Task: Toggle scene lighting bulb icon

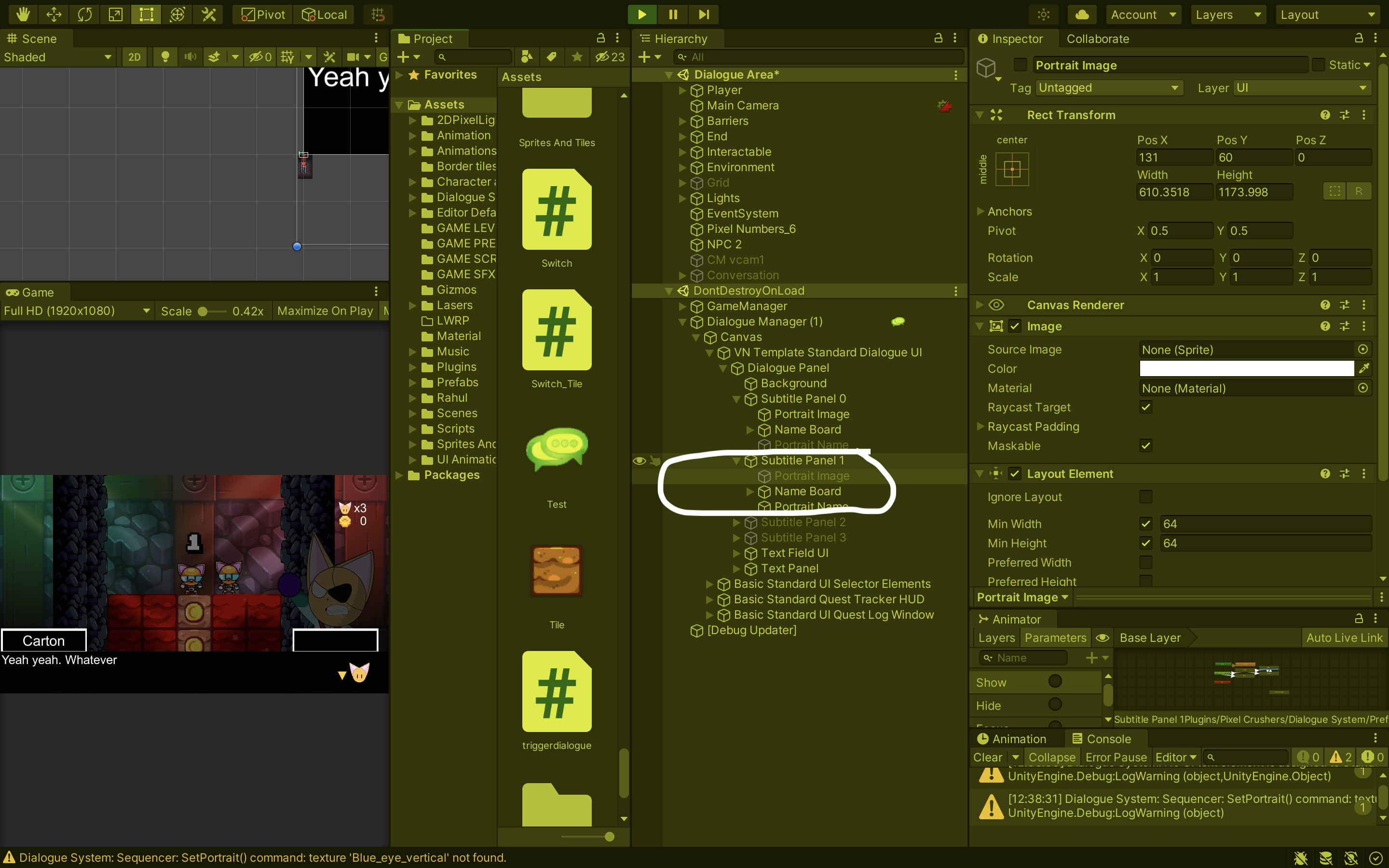Action: click(165, 57)
